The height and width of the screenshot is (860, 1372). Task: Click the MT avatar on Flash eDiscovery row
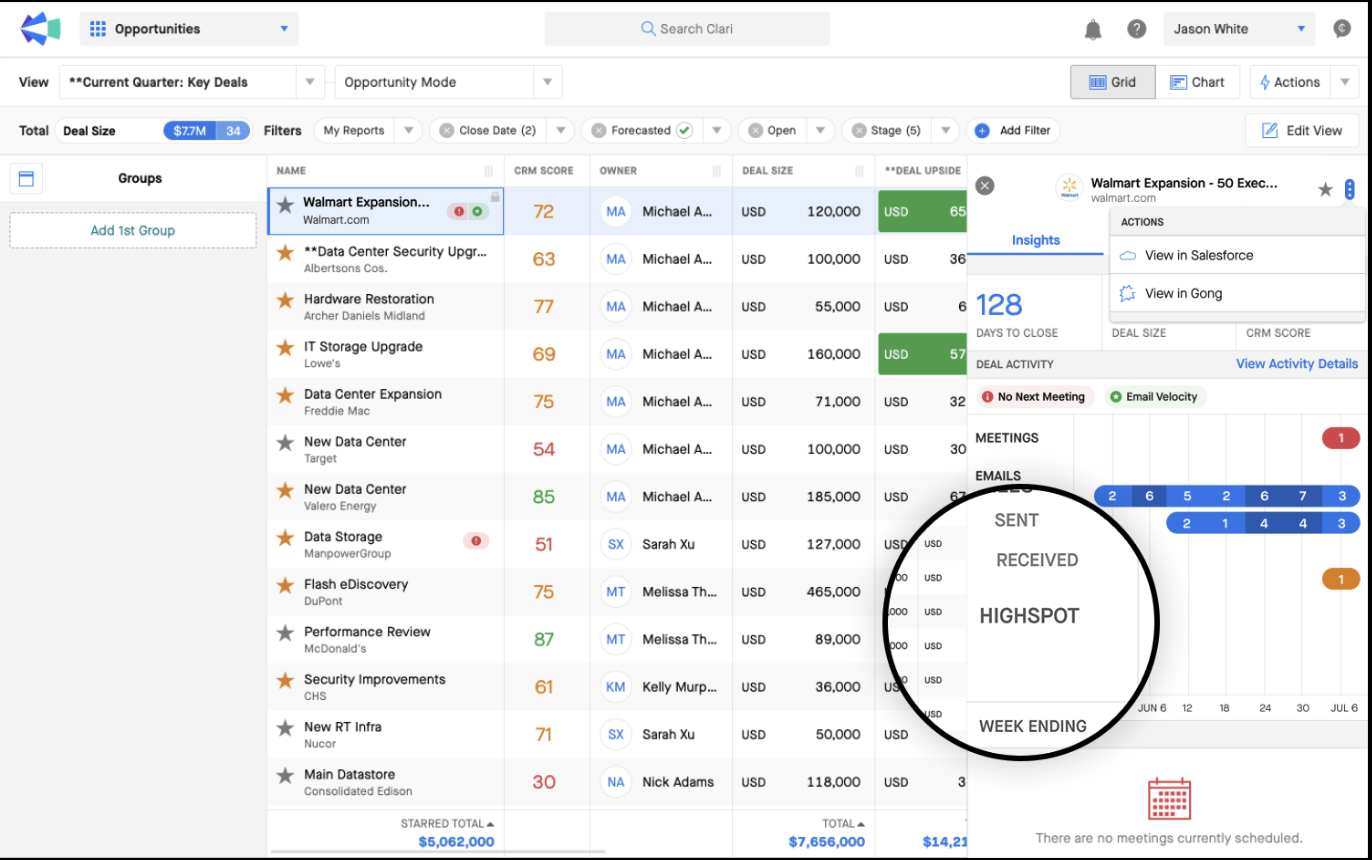[x=616, y=592]
